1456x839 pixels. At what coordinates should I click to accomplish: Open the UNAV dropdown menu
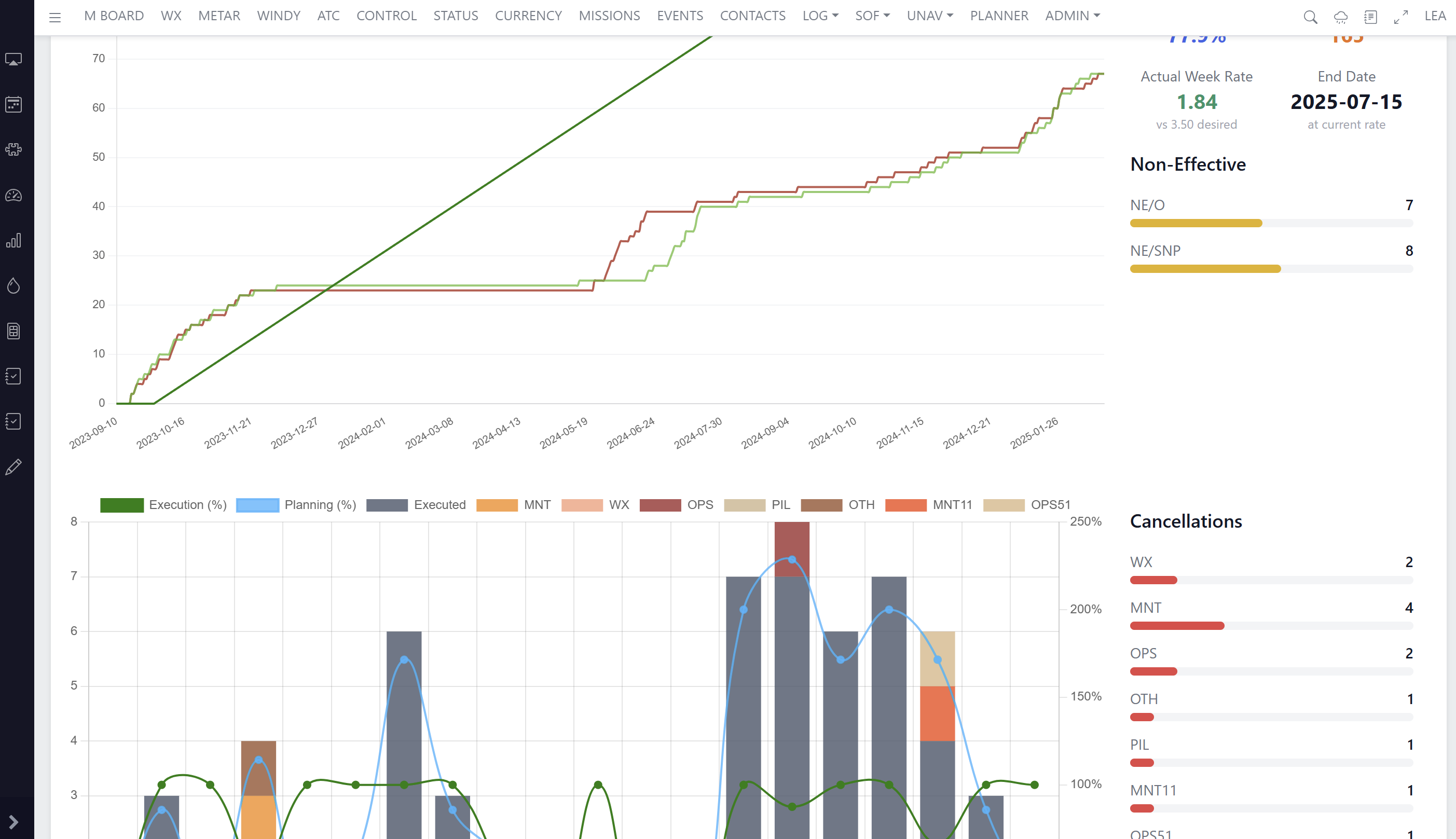(x=930, y=16)
